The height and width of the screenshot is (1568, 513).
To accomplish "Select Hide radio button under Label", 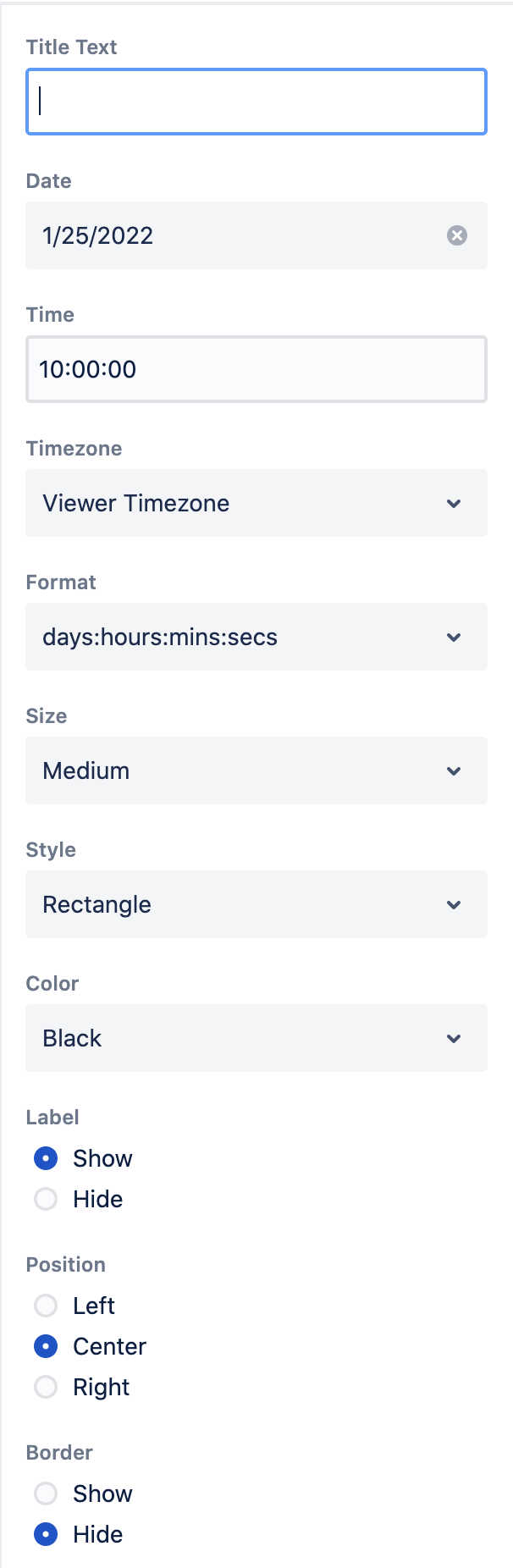I will tap(46, 1199).
